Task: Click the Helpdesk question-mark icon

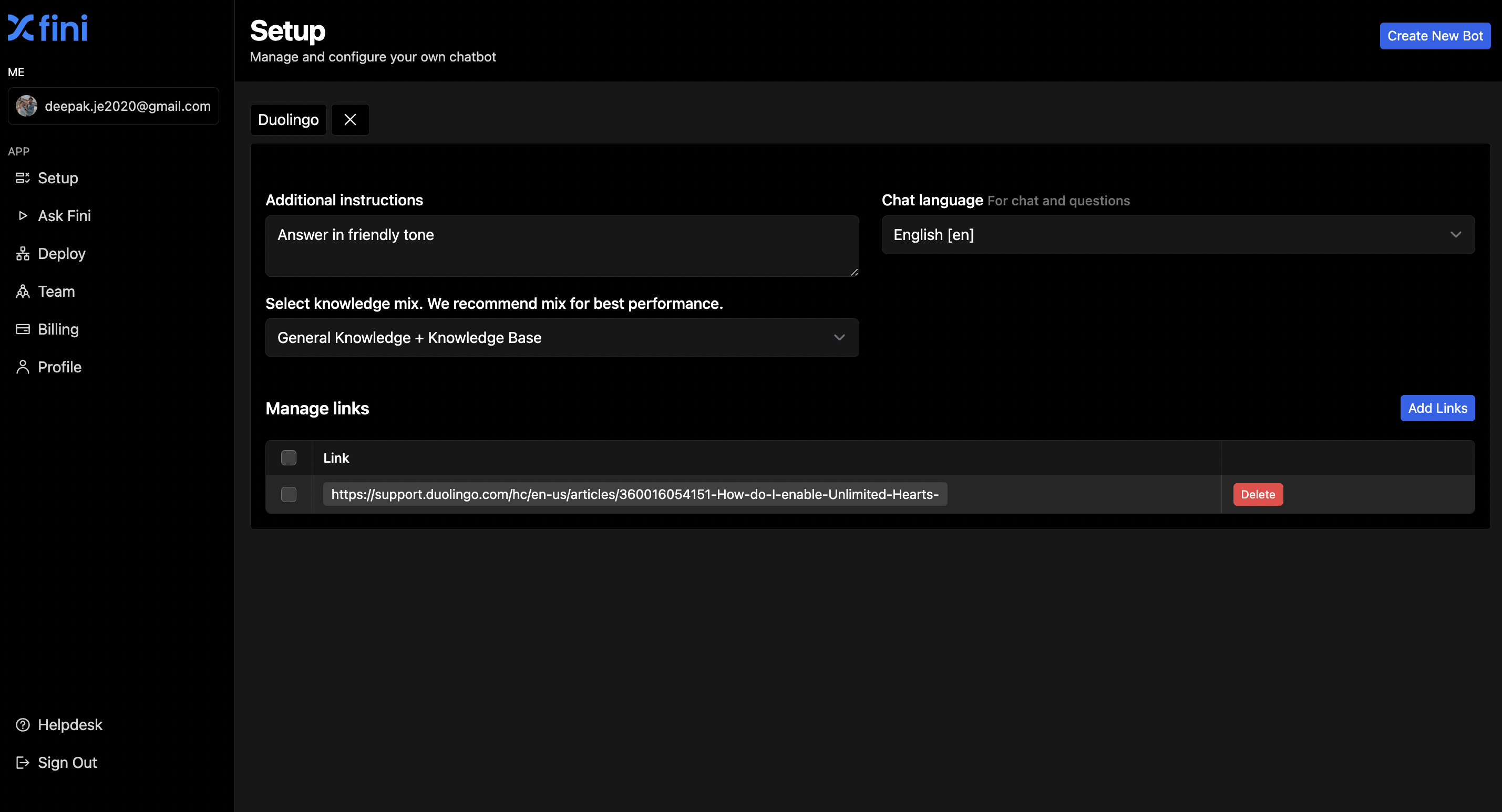Action: pyautogui.click(x=23, y=725)
